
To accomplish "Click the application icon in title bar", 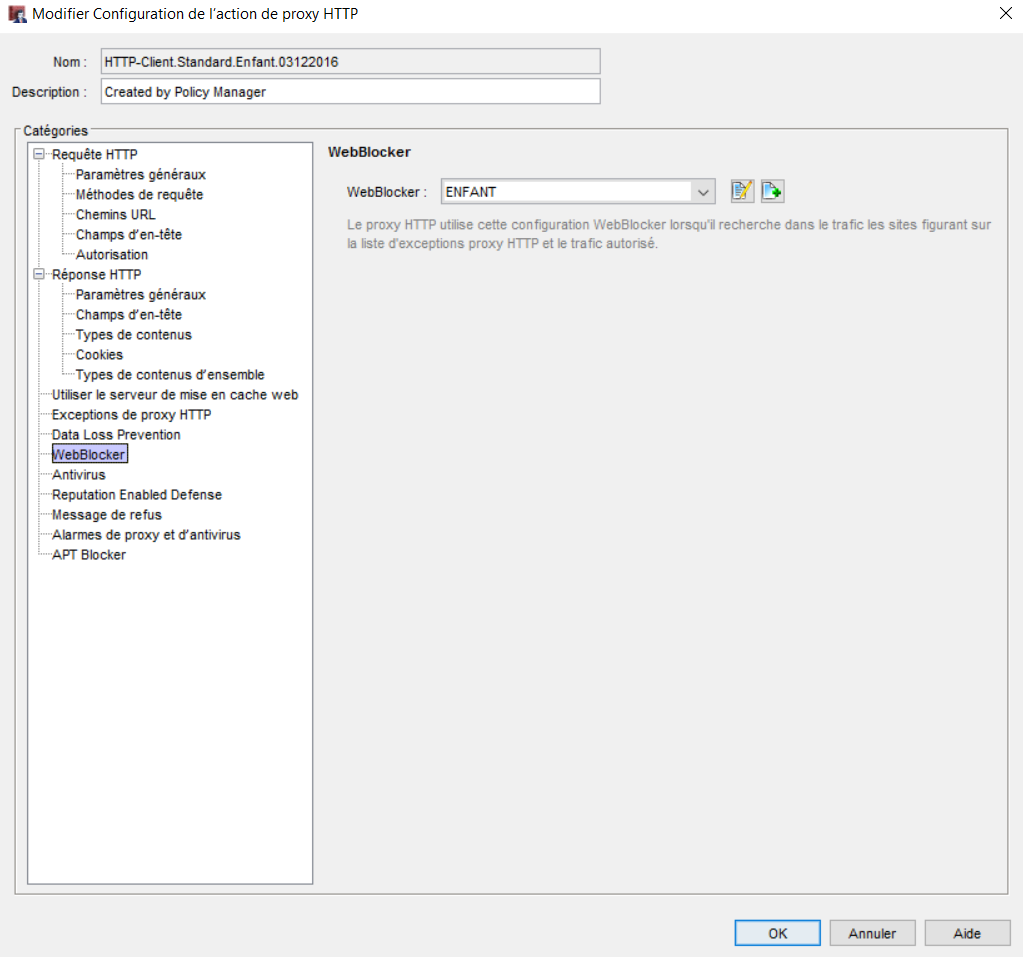I will pyautogui.click(x=17, y=14).
